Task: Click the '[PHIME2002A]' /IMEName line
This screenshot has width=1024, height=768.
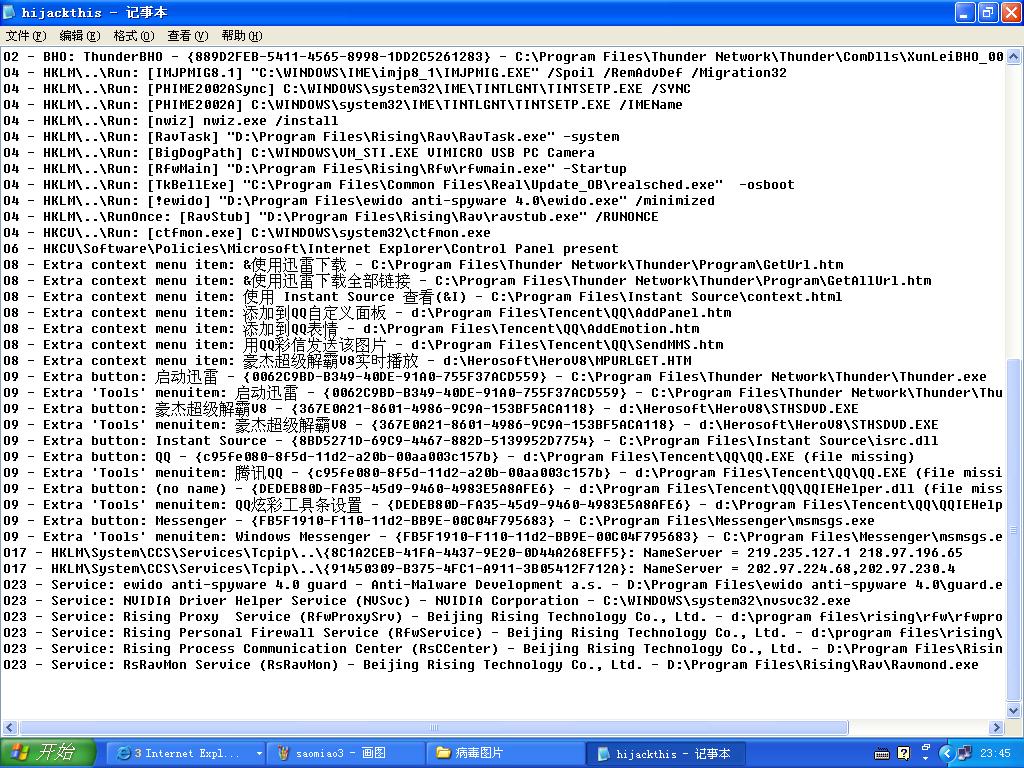Action: (x=343, y=104)
